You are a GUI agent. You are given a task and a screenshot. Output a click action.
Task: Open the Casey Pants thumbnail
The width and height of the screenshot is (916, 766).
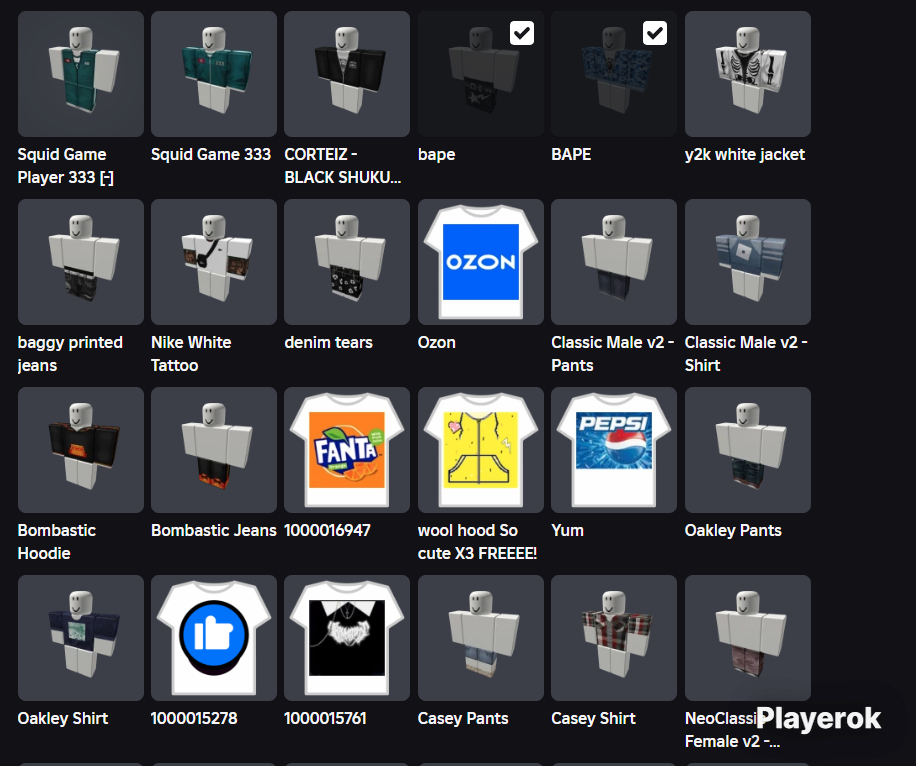481,638
